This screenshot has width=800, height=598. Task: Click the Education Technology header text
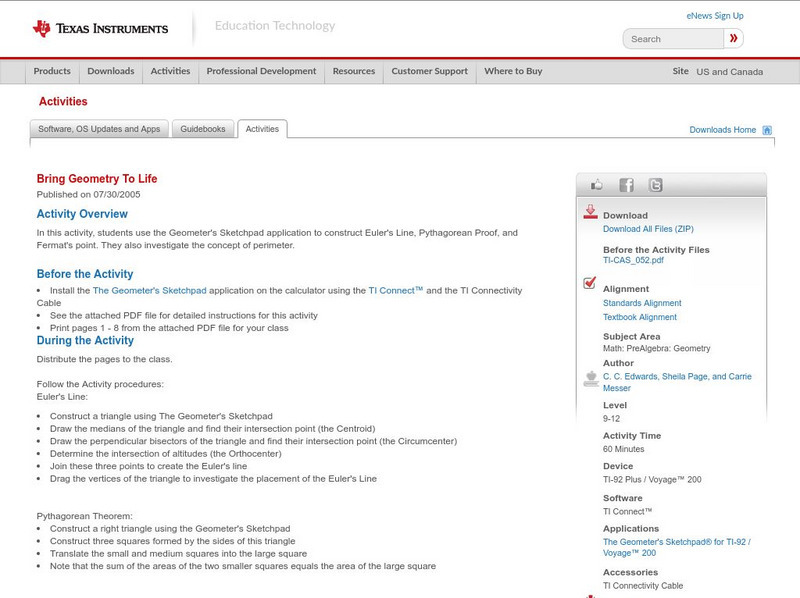[275, 26]
